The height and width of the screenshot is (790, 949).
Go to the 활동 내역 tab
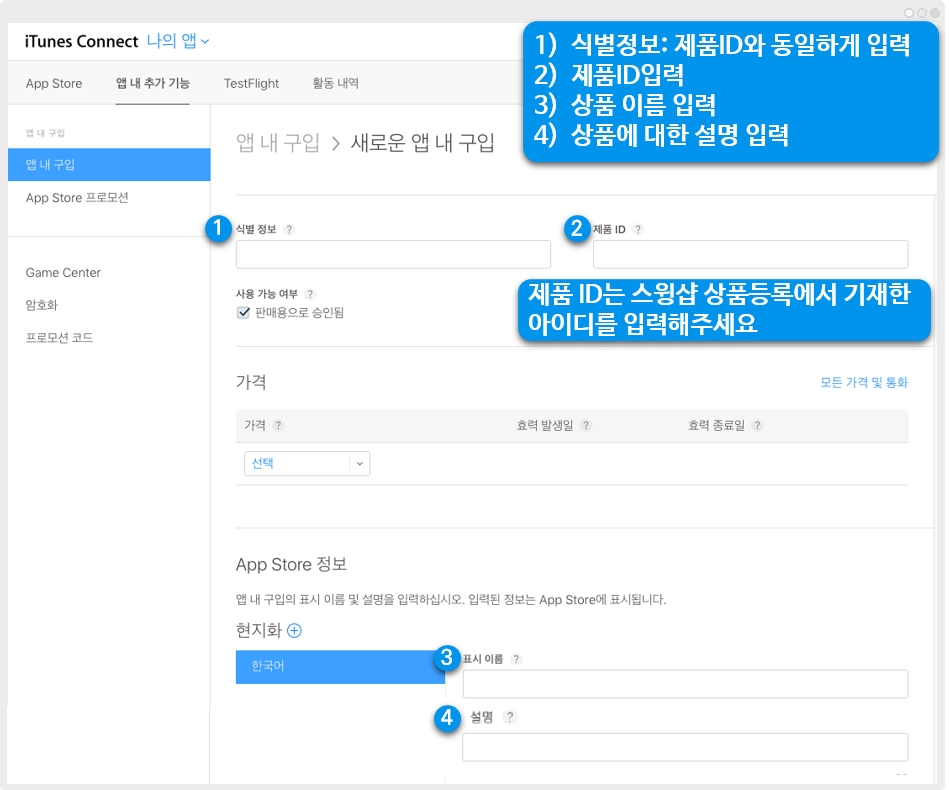[x=335, y=84]
